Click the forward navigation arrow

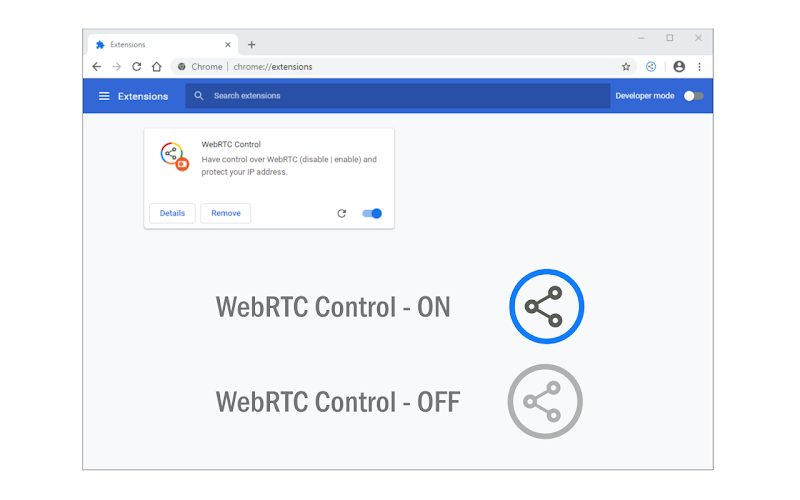116,66
